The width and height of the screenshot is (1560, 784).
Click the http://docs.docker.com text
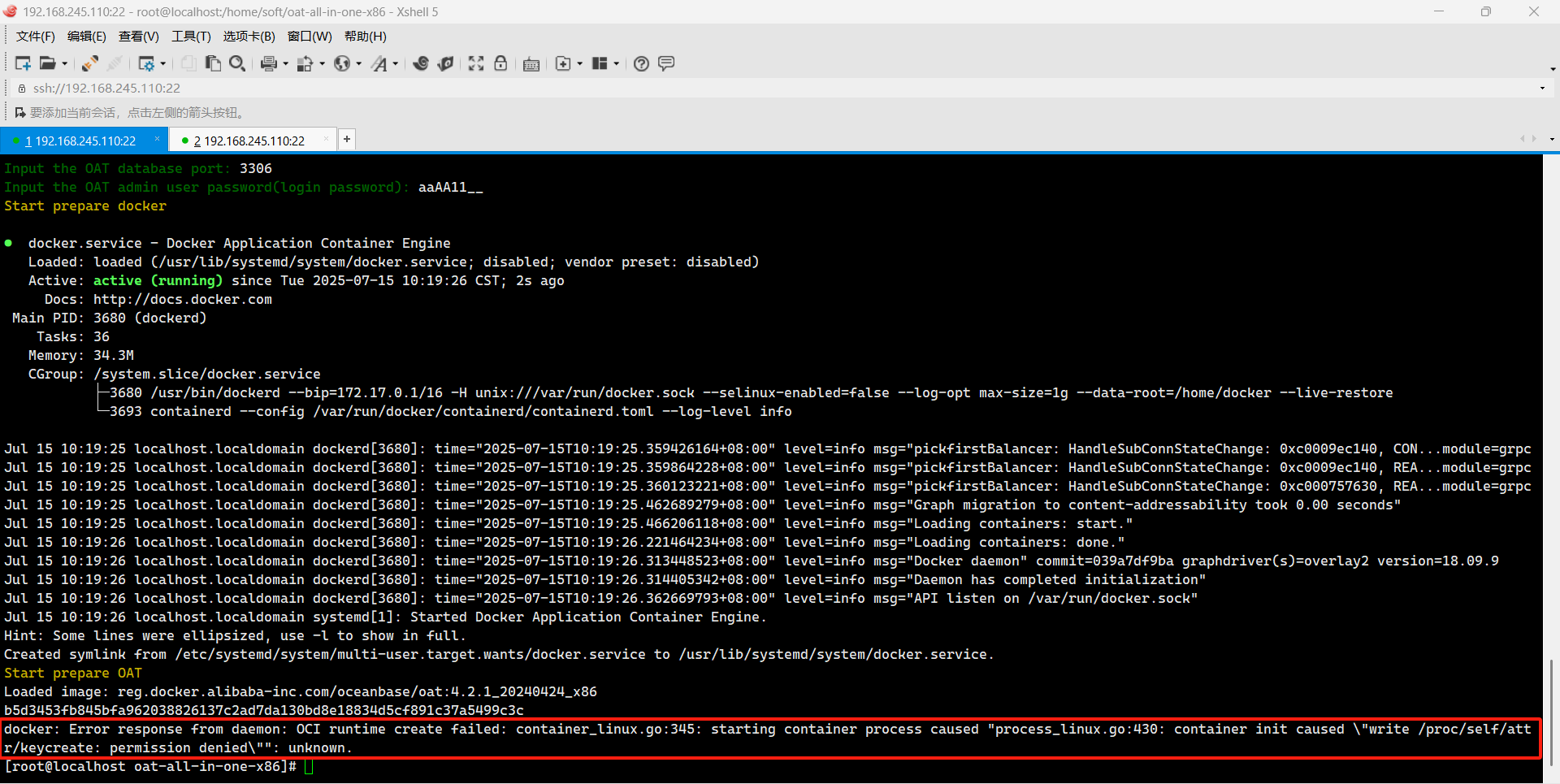[183, 299]
